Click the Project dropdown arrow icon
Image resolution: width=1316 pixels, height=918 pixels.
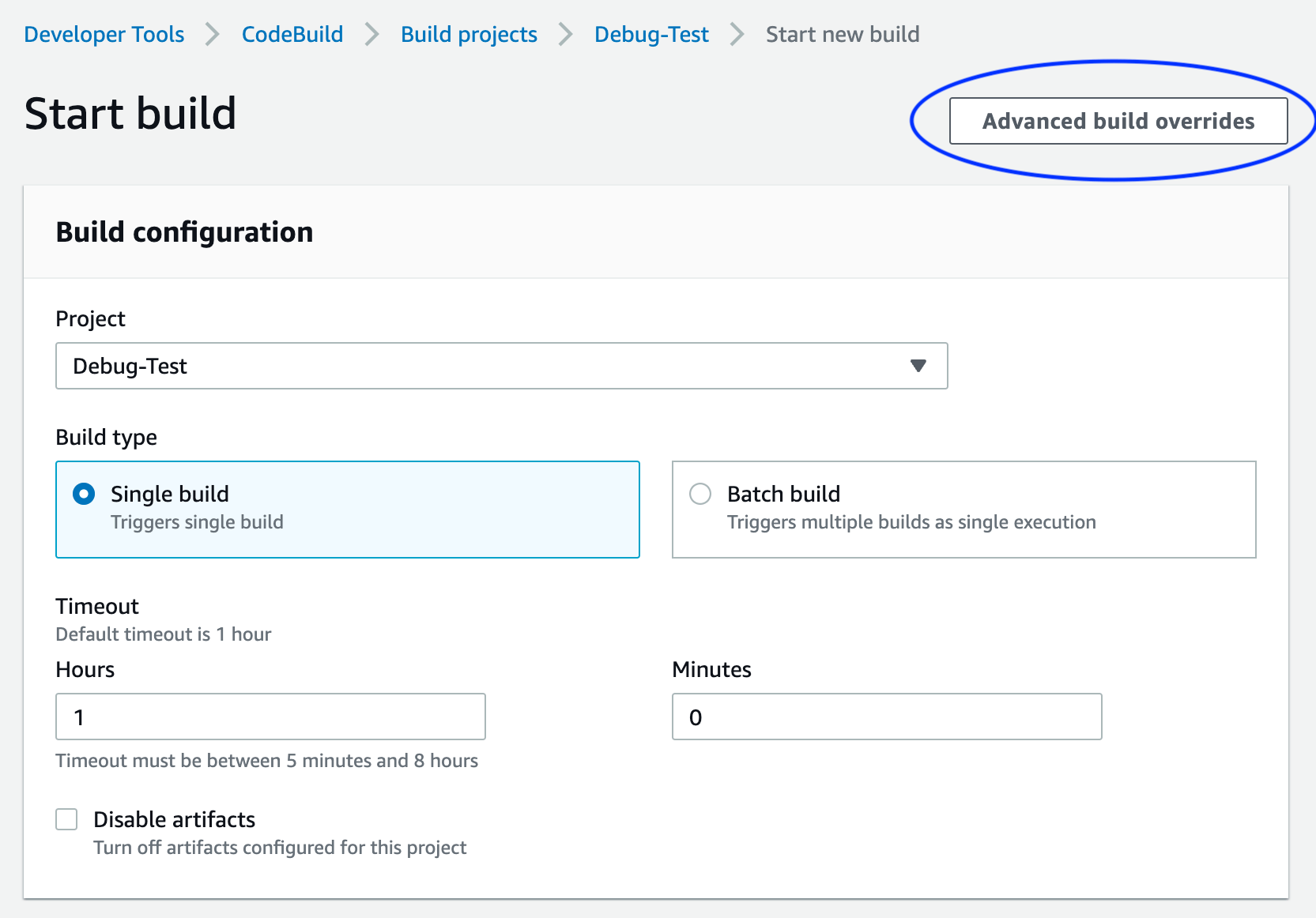918,366
